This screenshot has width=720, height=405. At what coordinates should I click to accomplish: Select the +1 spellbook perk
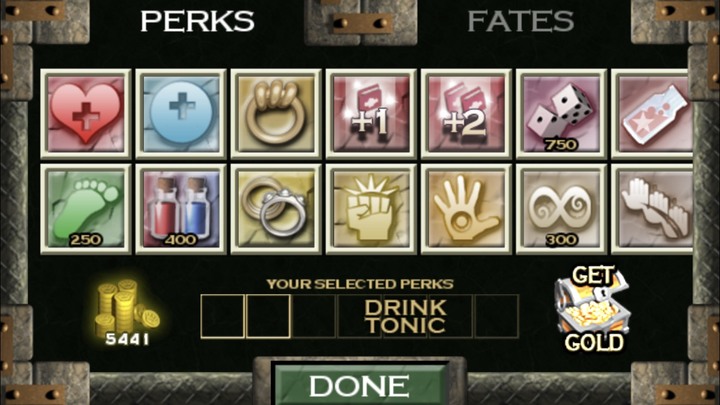tap(371, 114)
